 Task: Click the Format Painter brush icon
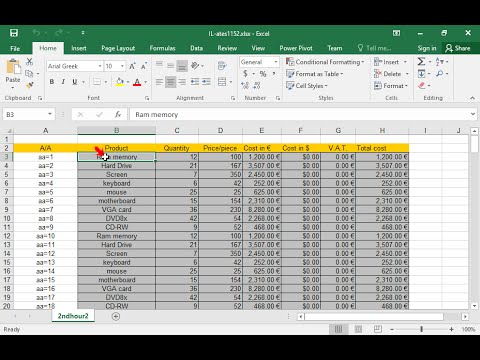30,86
